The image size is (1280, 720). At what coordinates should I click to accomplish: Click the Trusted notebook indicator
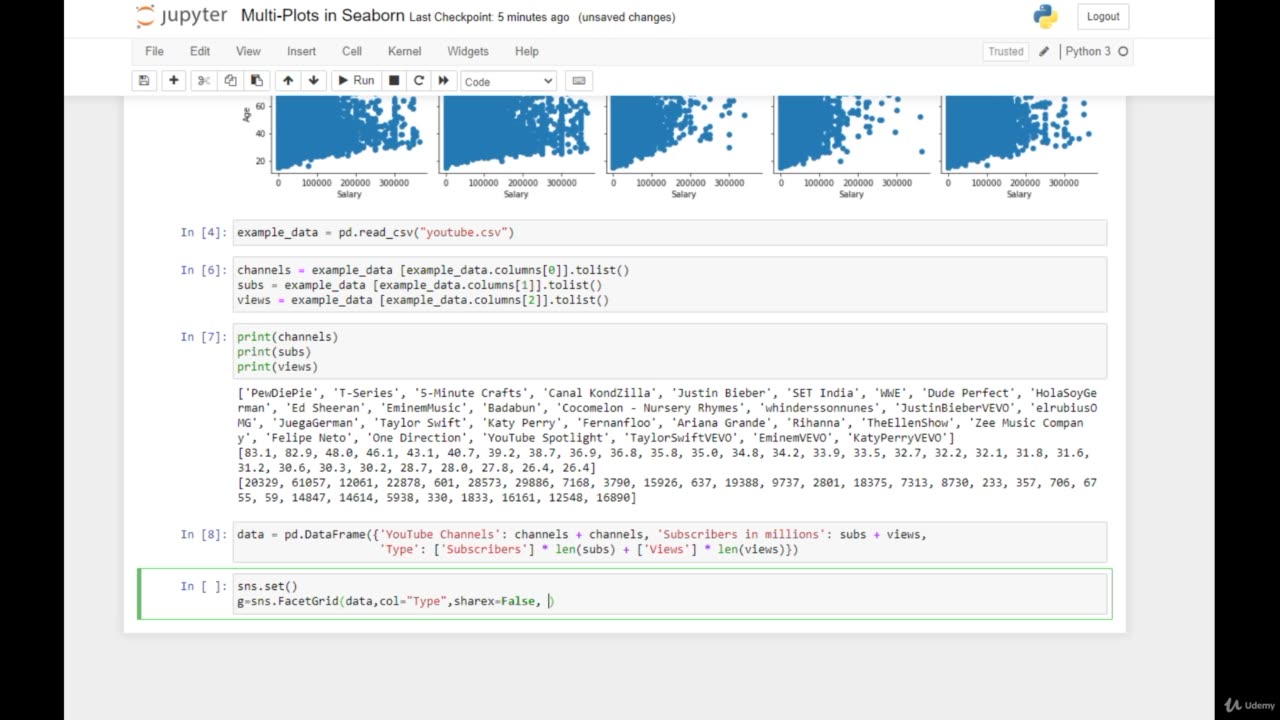click(1006, 51)
